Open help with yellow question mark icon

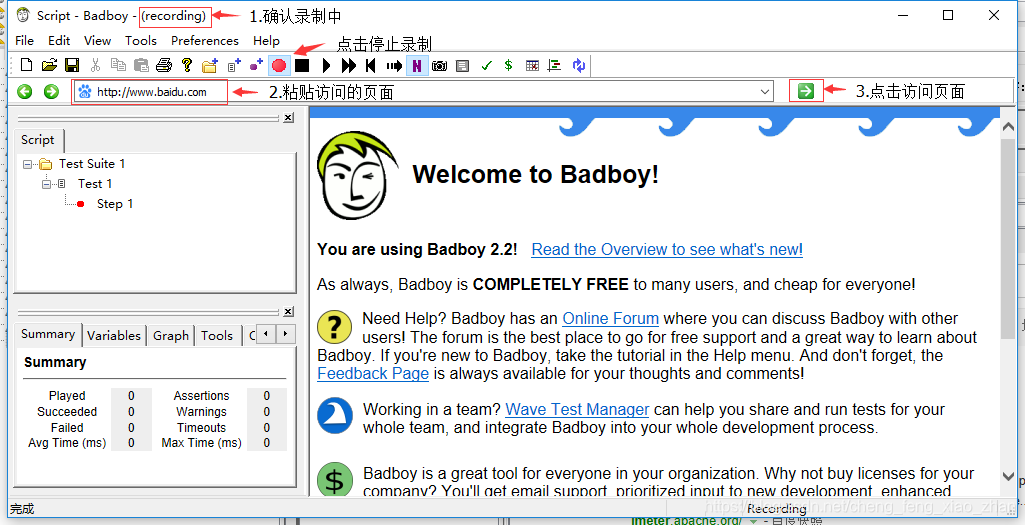(187, 65)
